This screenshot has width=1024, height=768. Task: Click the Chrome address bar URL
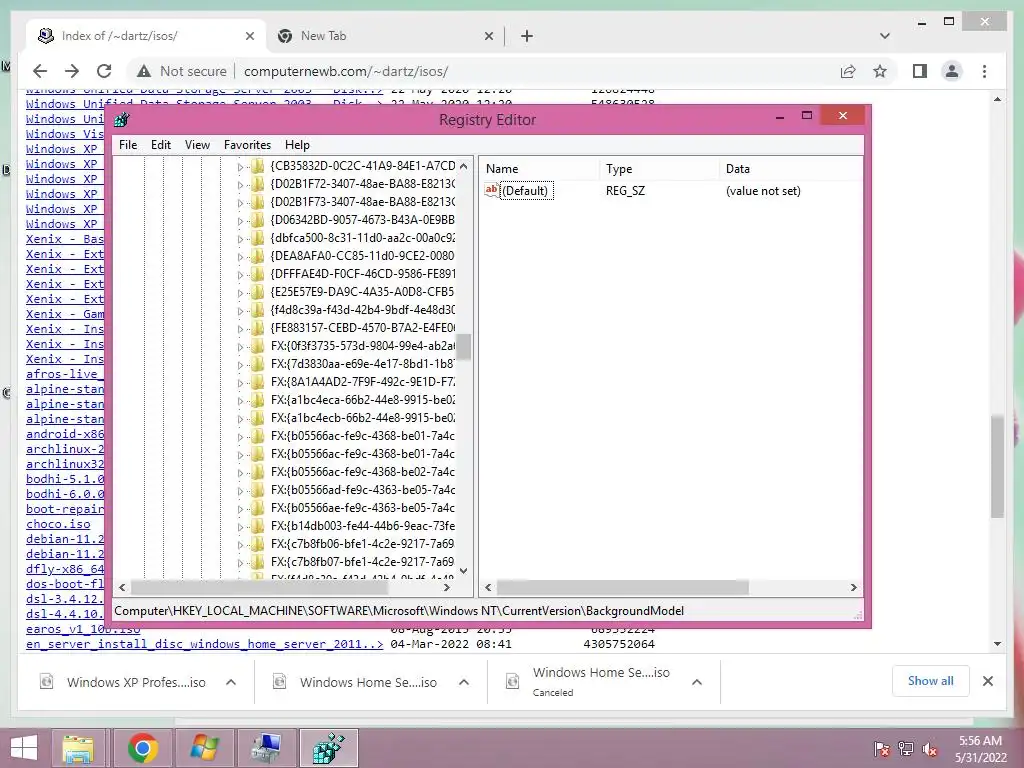point(345,71)
